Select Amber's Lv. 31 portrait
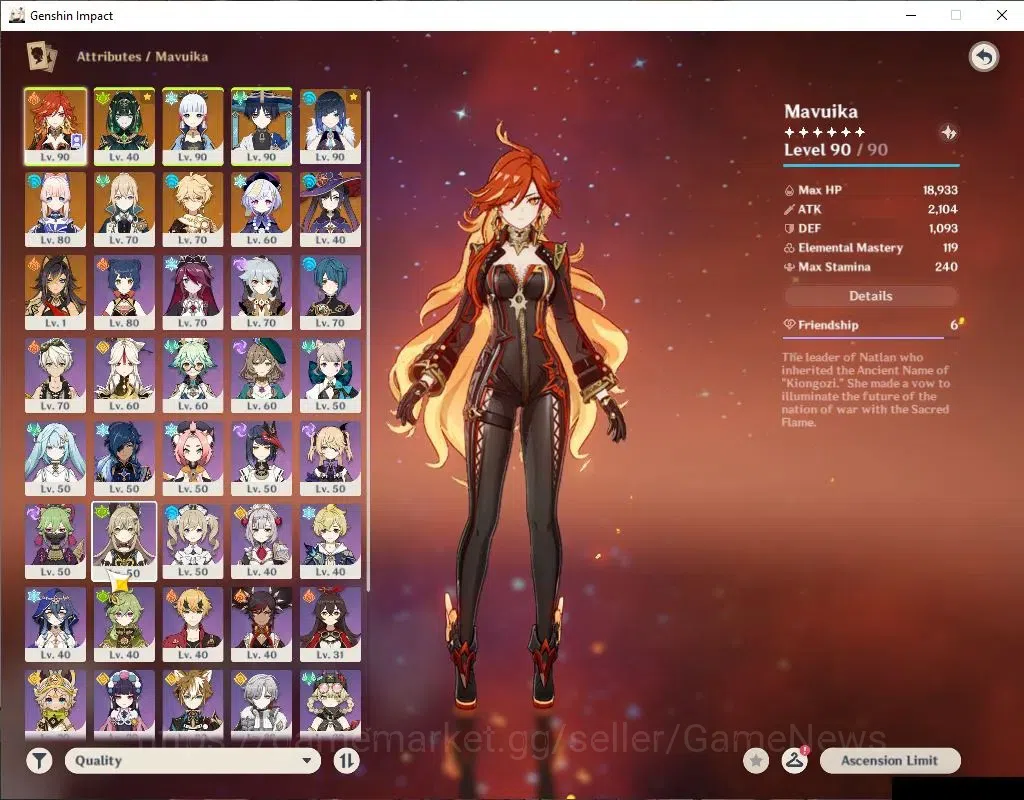This screenshot has width=1024, height=800. click(330, 624)
